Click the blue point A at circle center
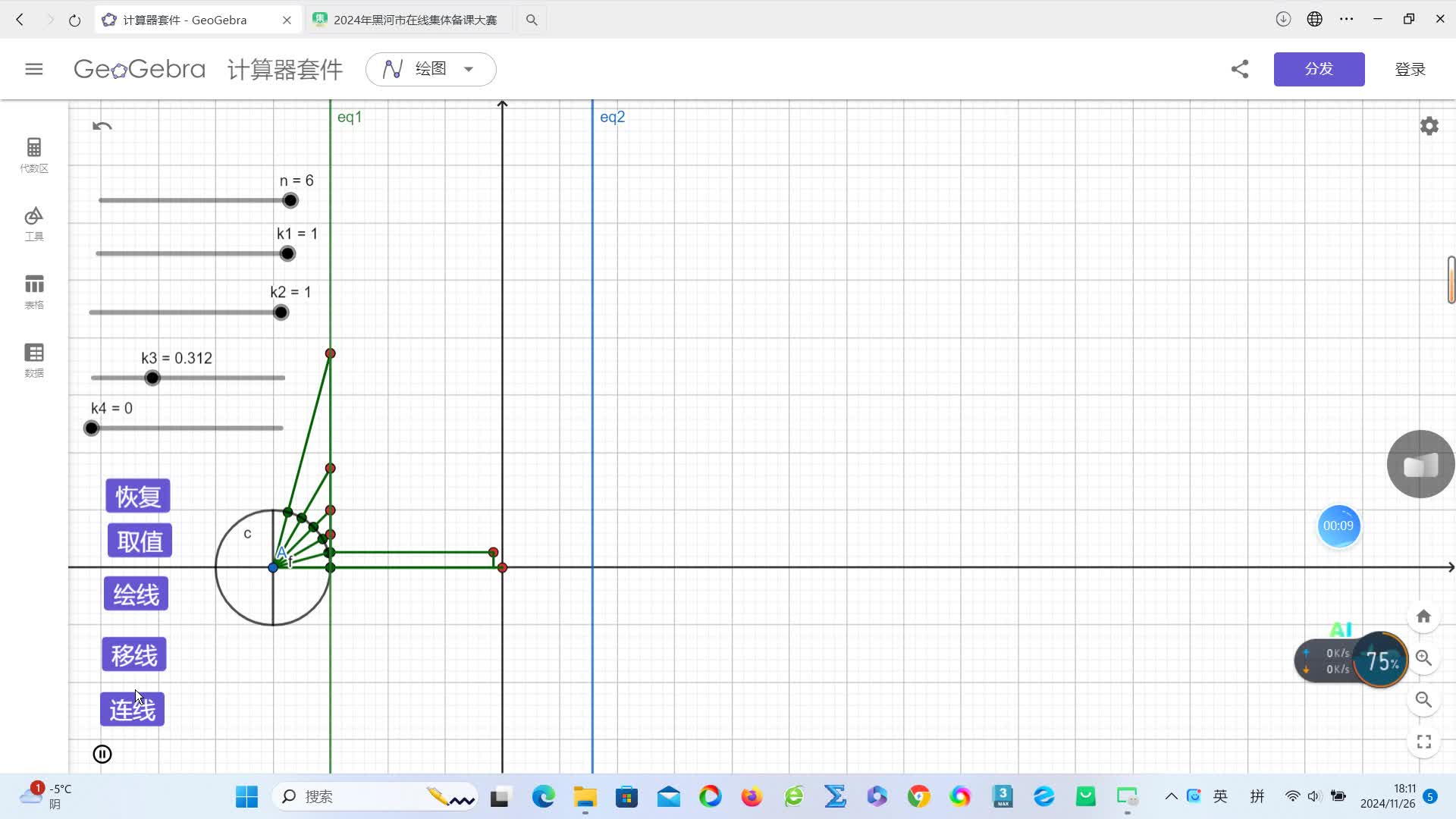Image resolution: width=1456 pixels, height=819 pixels. pos(273,567)
